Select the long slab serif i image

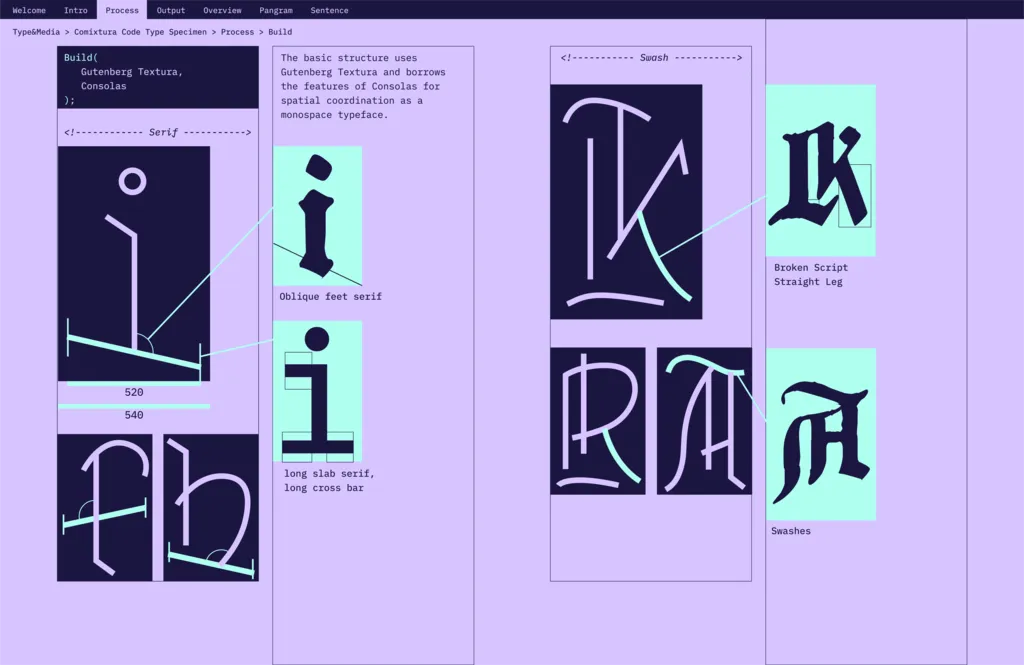317,390
